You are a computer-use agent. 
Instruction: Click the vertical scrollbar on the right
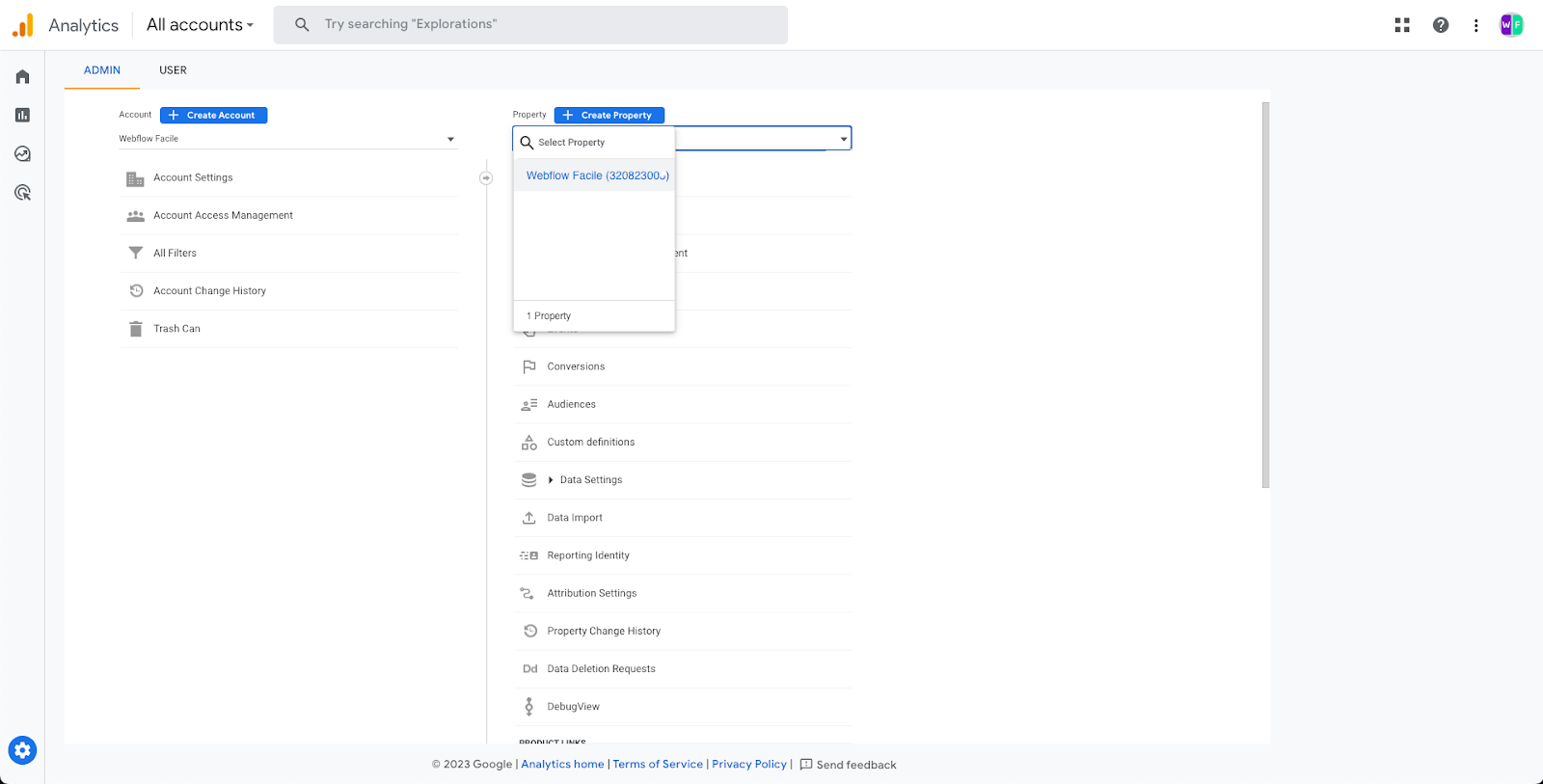pyautogui.click(x=1265, y=295)
